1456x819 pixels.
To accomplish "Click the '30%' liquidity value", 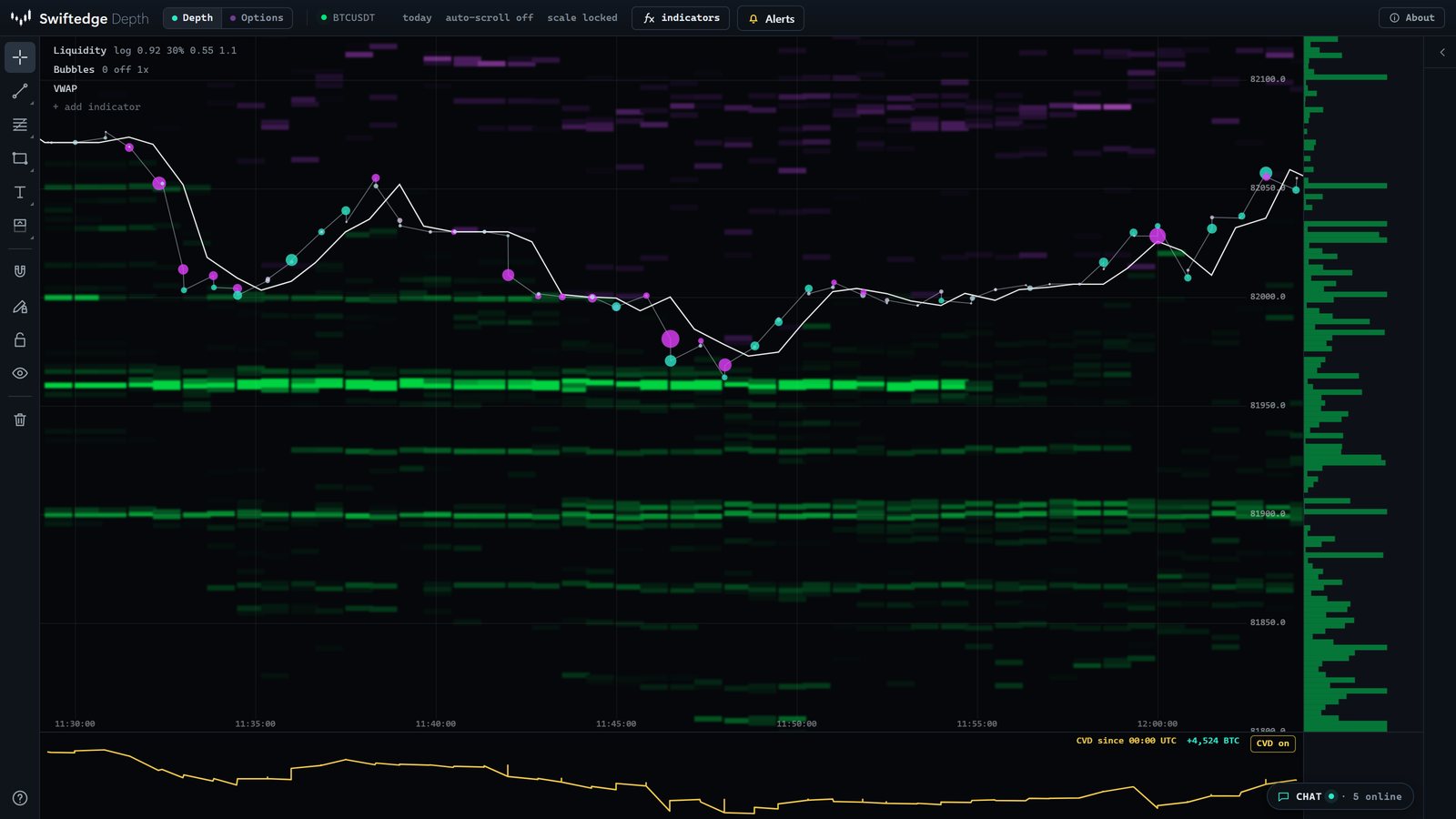I will 176,51.
